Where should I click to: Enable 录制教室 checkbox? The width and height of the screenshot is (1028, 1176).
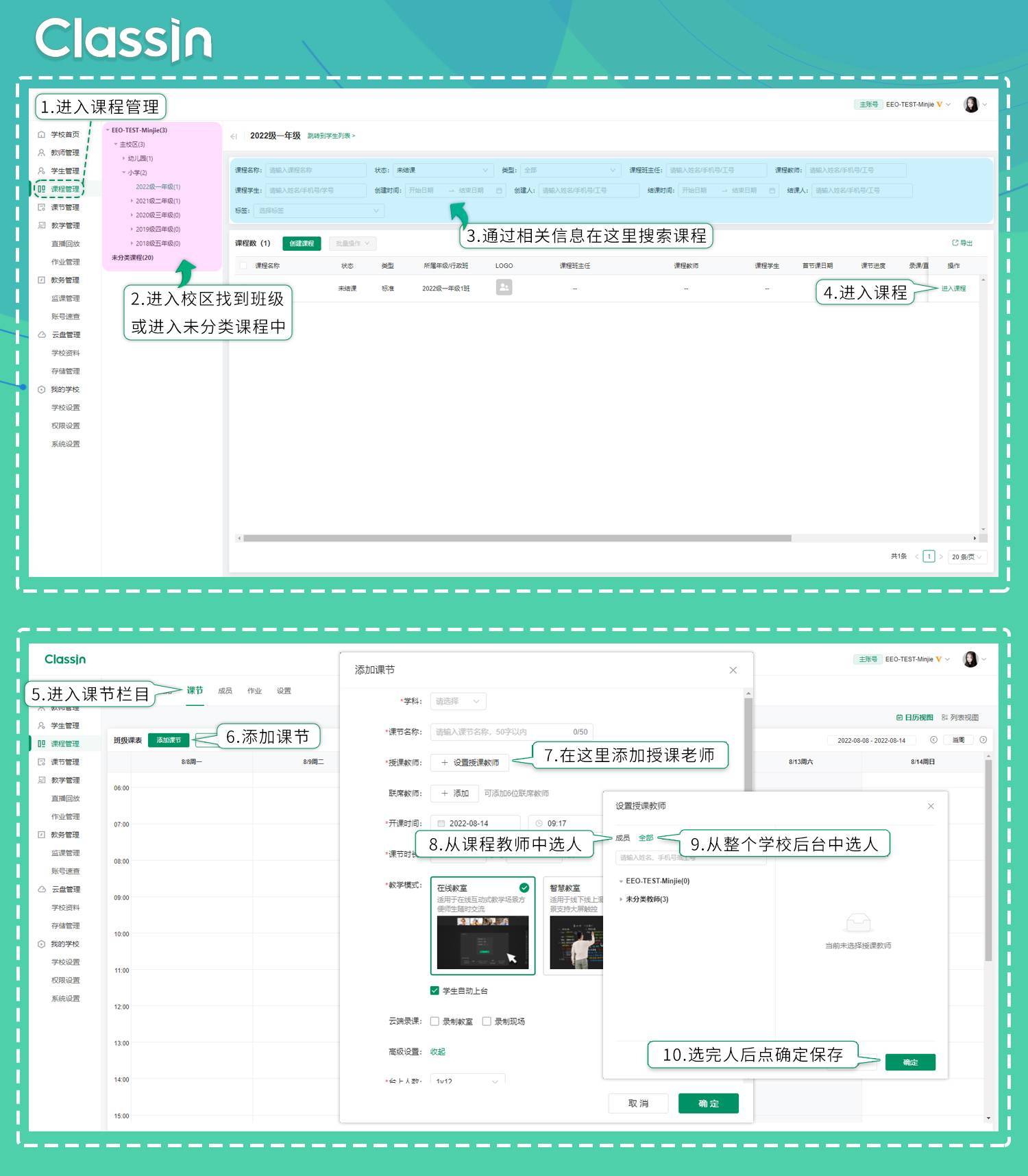[x=435, y=1021]
